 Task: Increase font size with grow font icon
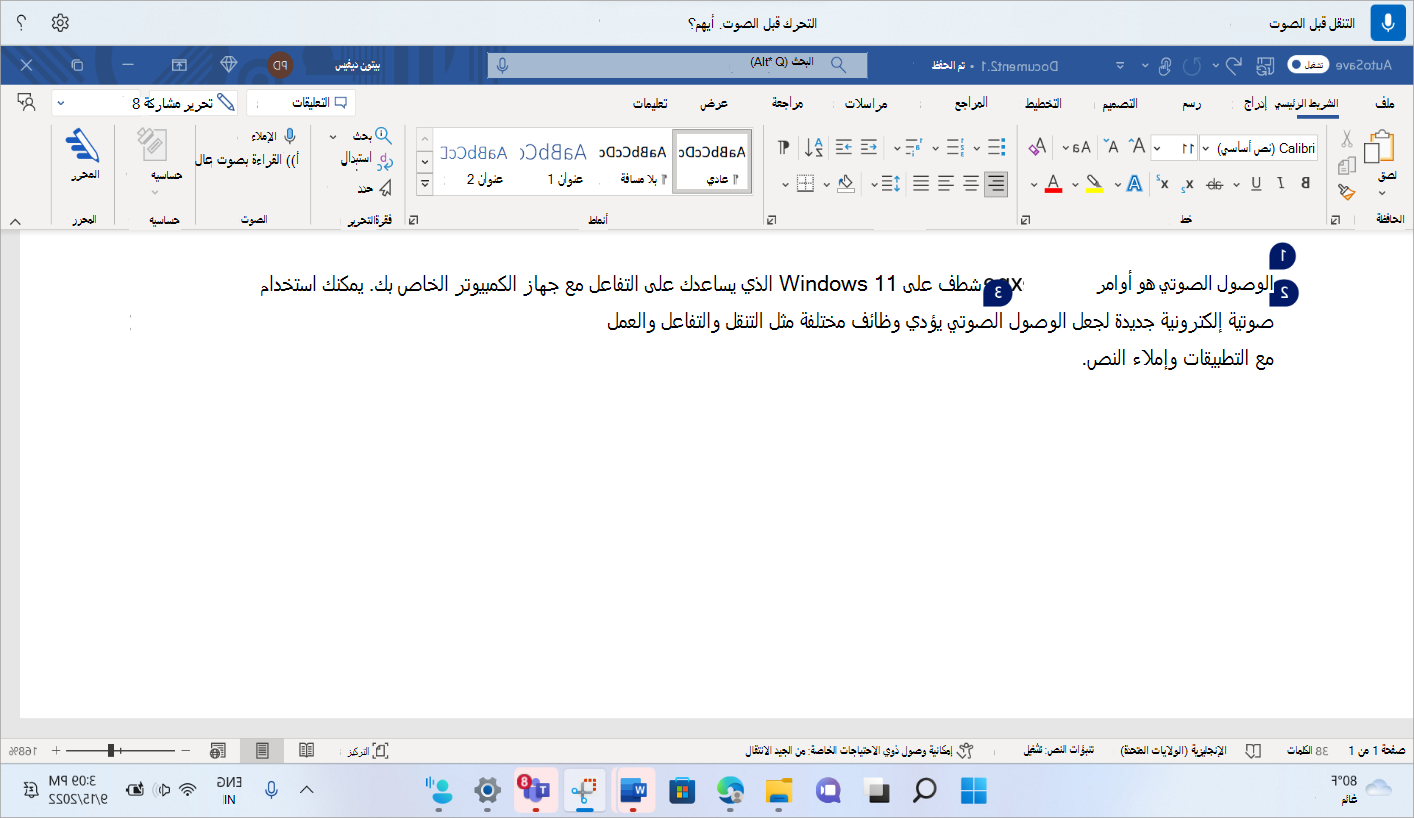[1136, 147]
